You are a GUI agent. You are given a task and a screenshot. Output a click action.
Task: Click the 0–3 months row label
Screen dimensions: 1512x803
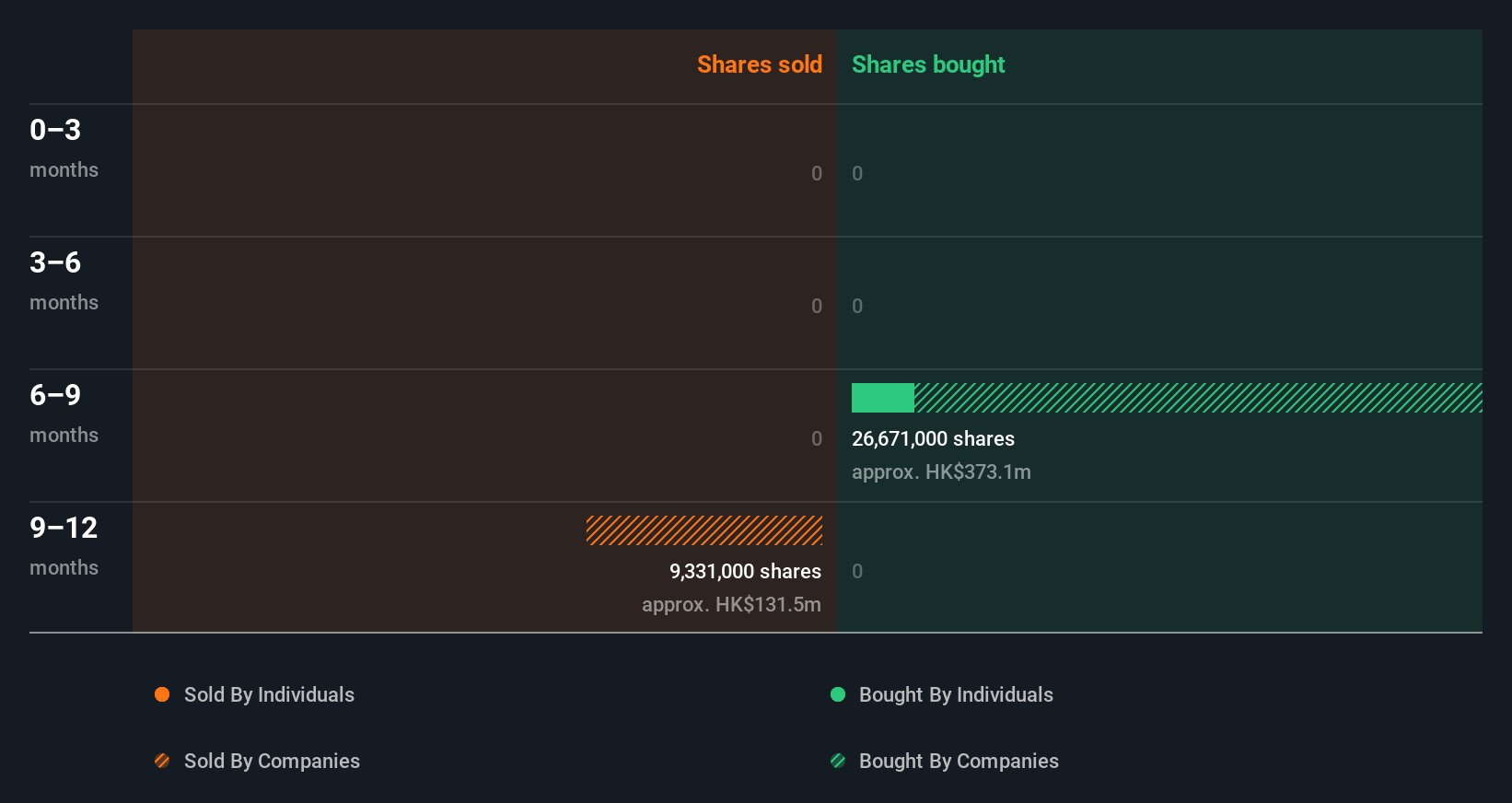pyautogui.click(x=64, y=147)
